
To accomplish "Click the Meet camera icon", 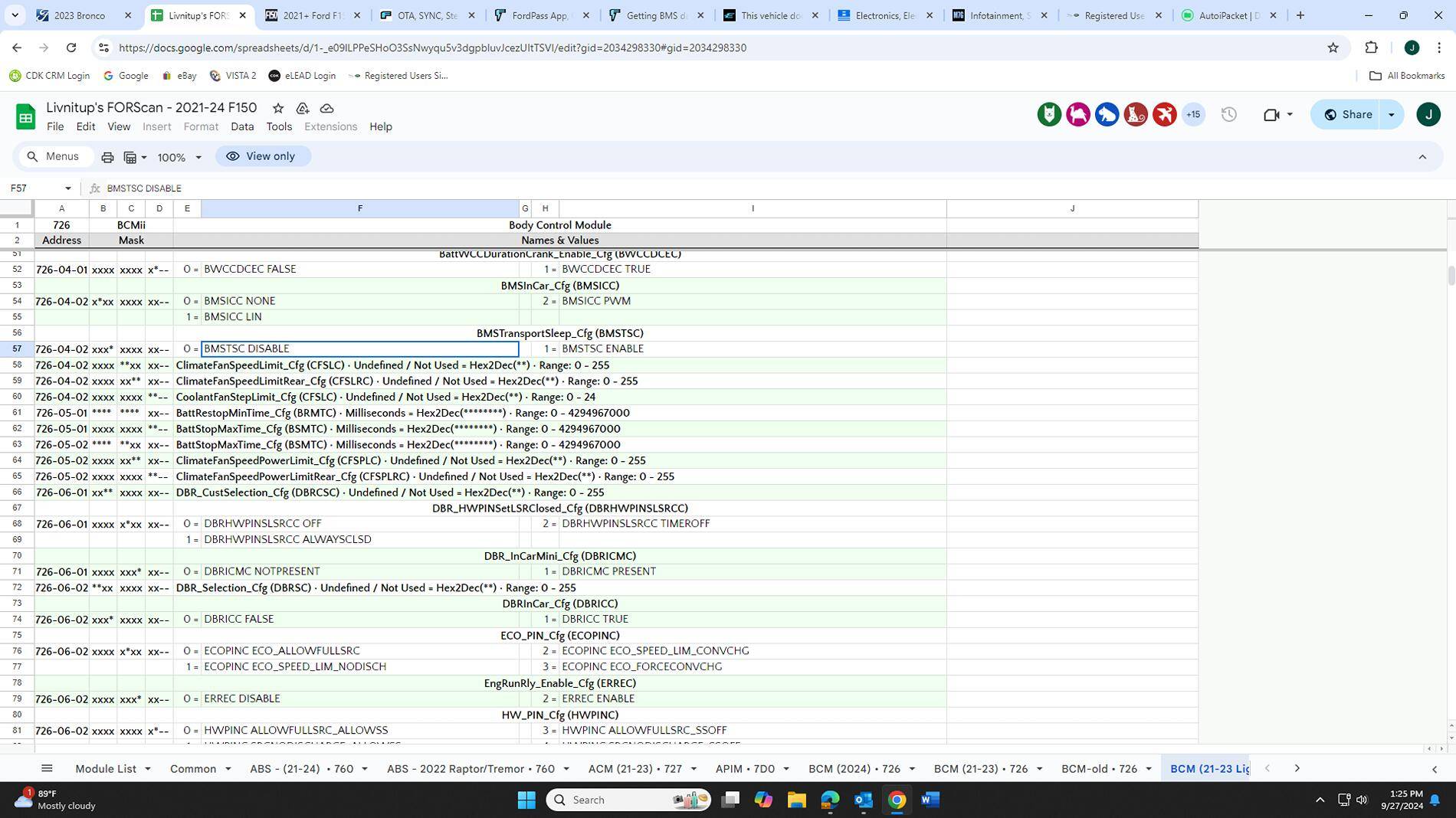I will (1271, 115).
